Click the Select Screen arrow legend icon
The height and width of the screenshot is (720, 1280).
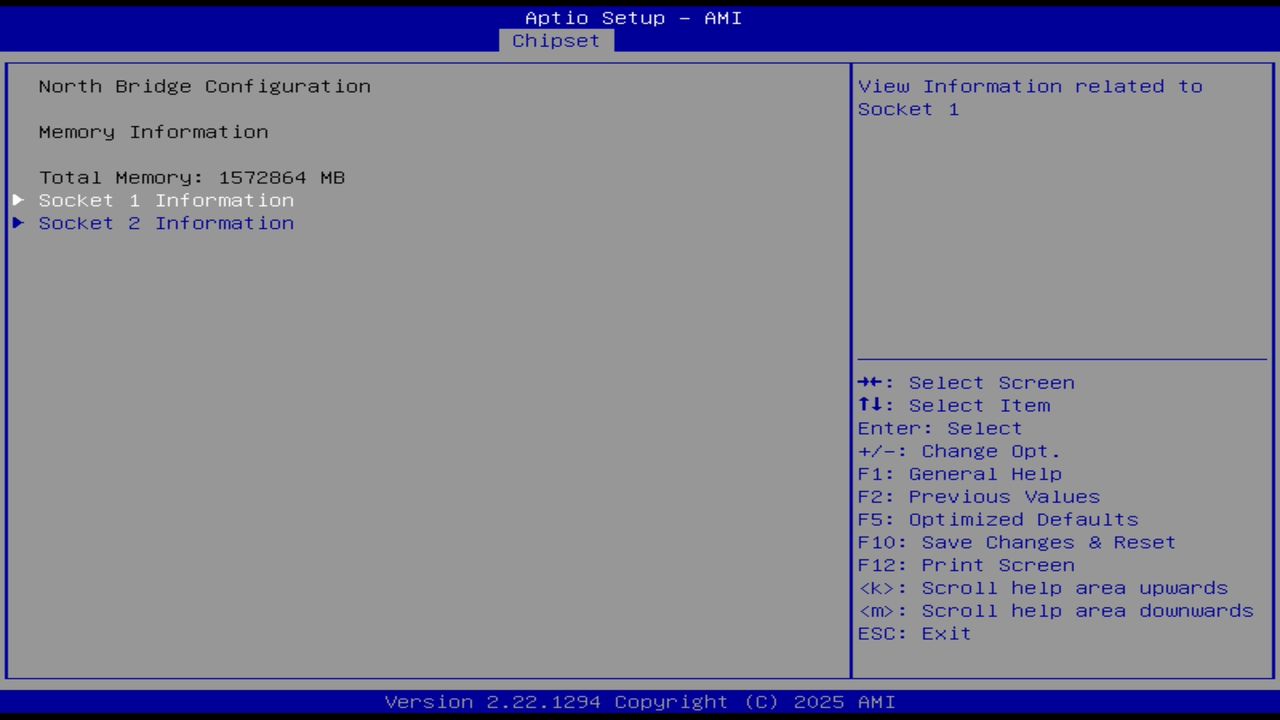click(x=872, y=382)
